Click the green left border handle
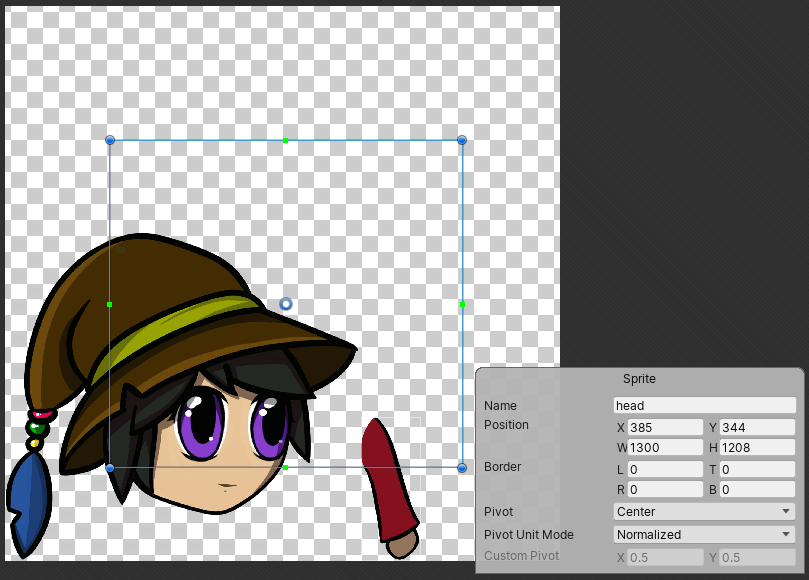The image size is (809, 580). click(110, 304)
